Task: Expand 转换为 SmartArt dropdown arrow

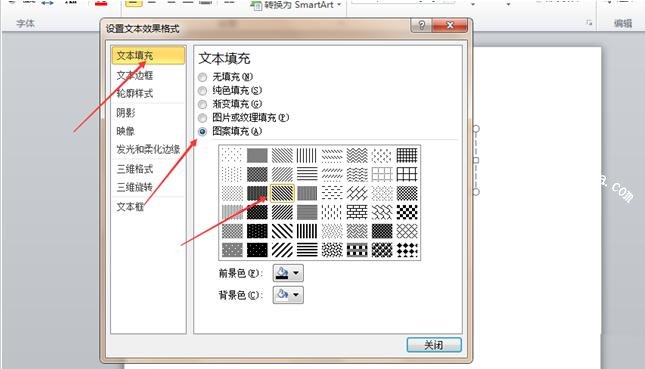Action: coord(339,5)
